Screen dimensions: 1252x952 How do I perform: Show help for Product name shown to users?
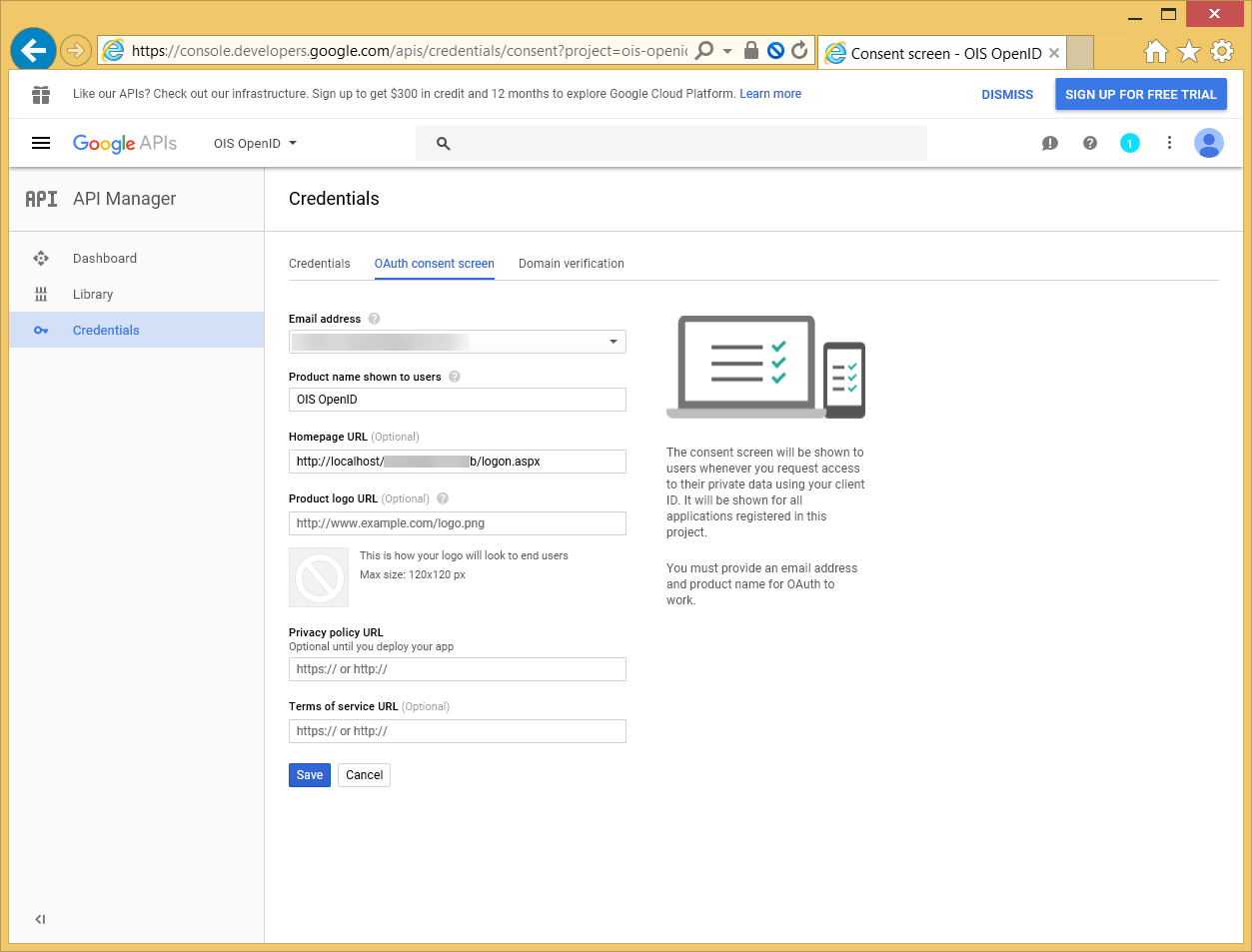[455, 377]
